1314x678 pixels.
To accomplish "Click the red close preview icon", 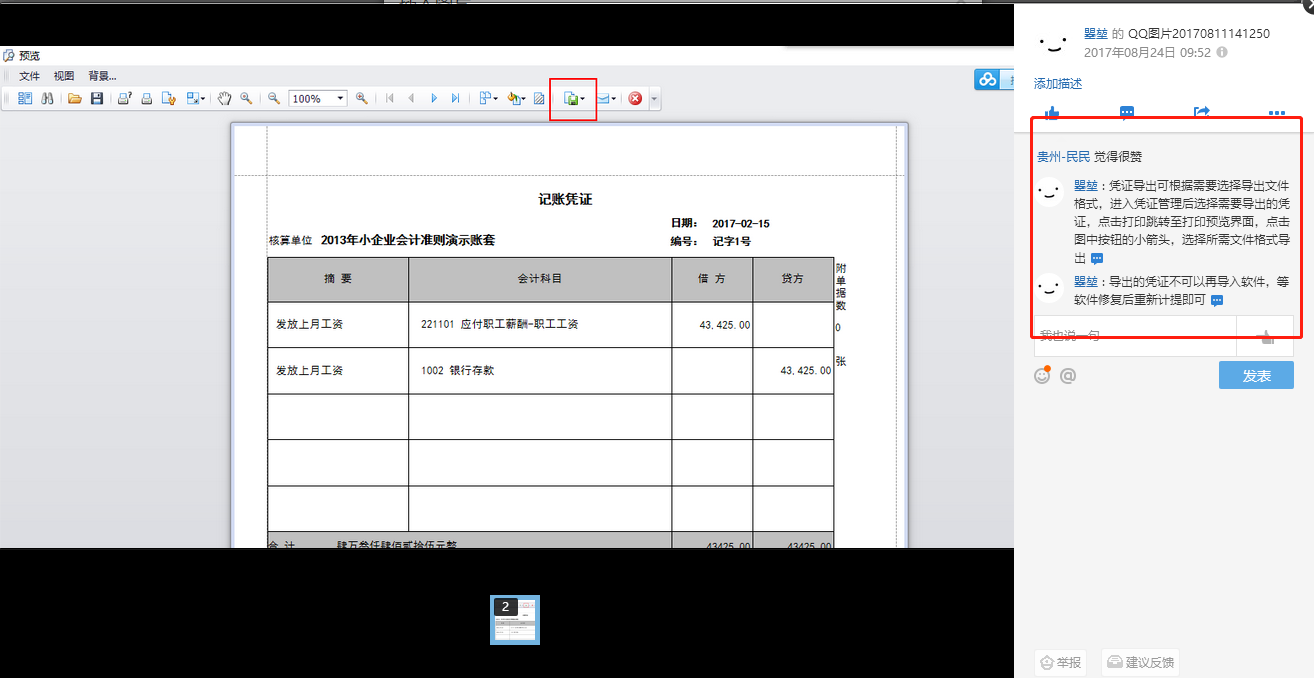I will pos(635,99).
